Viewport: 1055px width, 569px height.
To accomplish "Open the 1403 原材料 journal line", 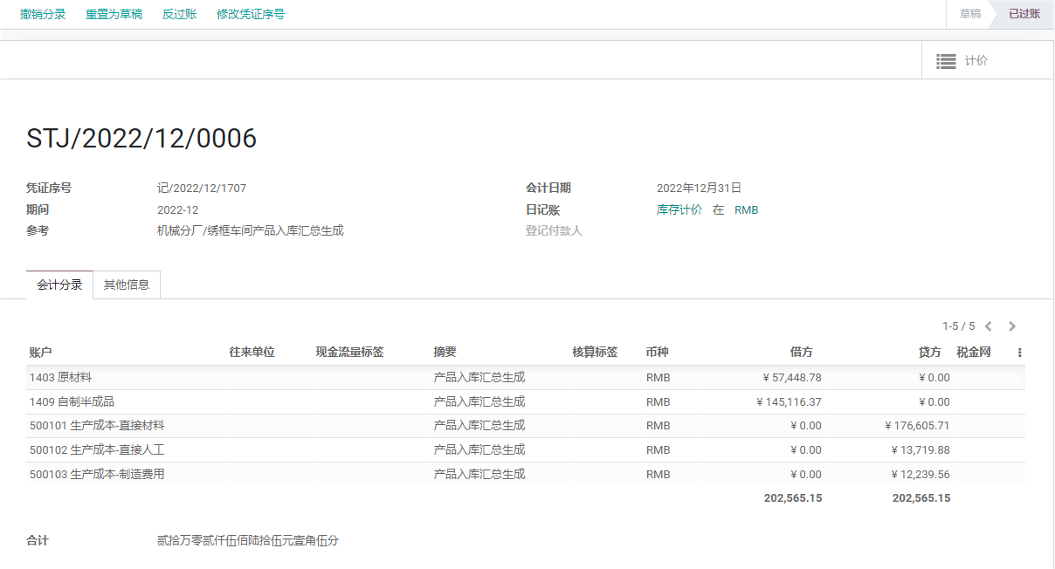I will click(61, 377).
